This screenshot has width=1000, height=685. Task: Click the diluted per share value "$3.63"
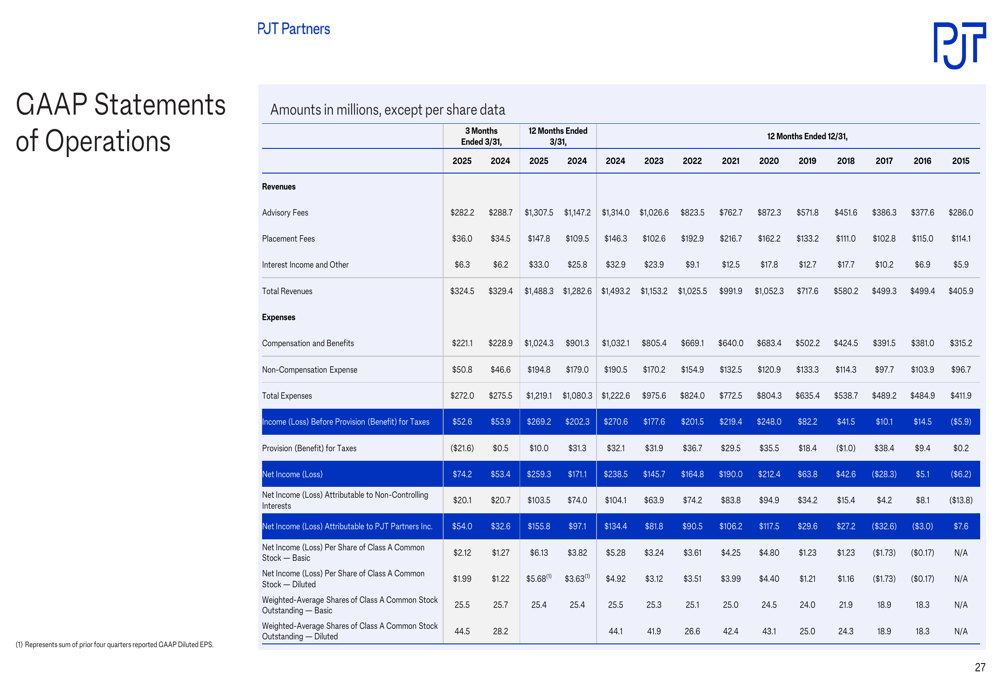pos(577,579)
